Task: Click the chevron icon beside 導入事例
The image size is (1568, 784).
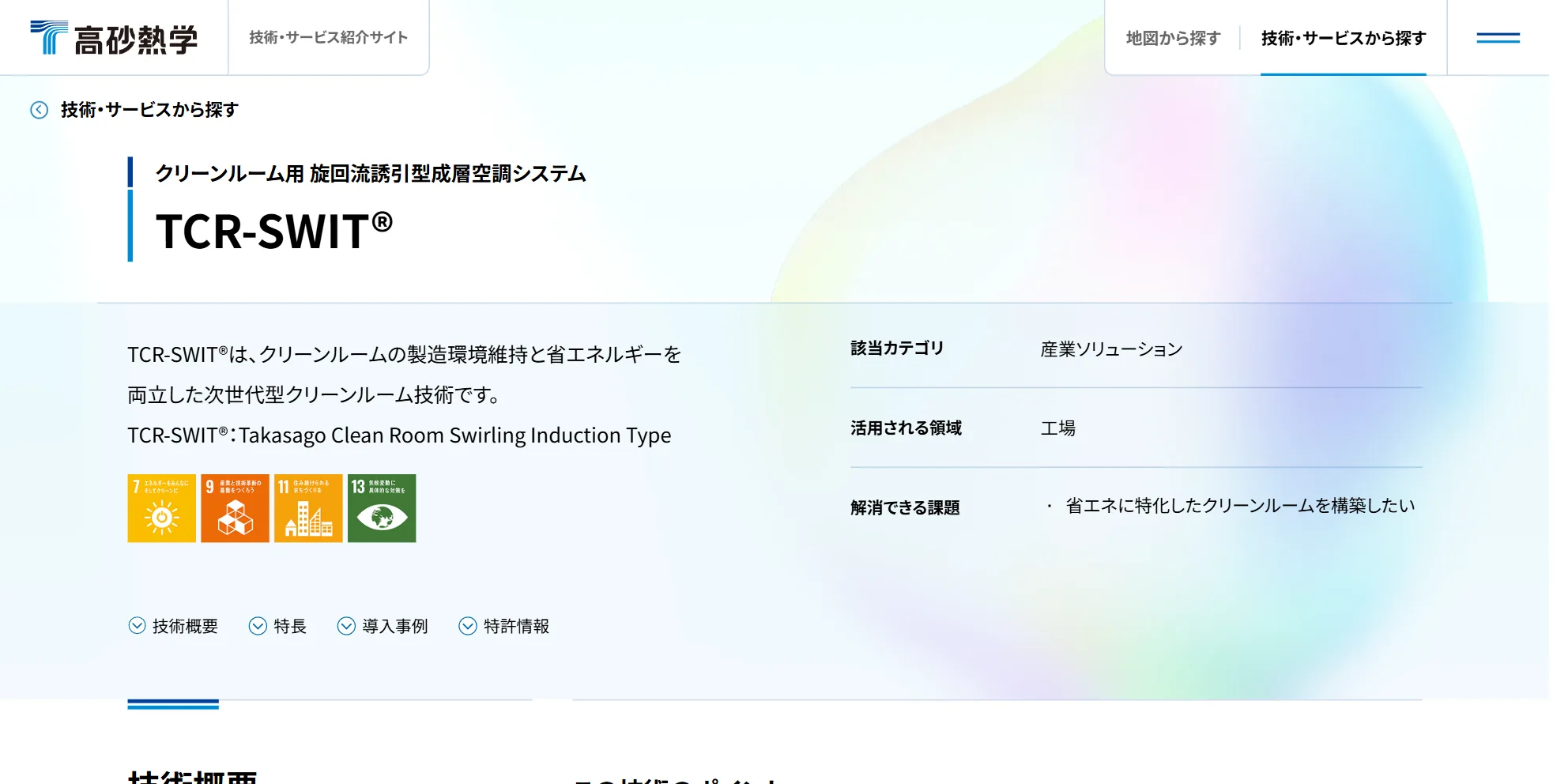Action: (346, 626)
